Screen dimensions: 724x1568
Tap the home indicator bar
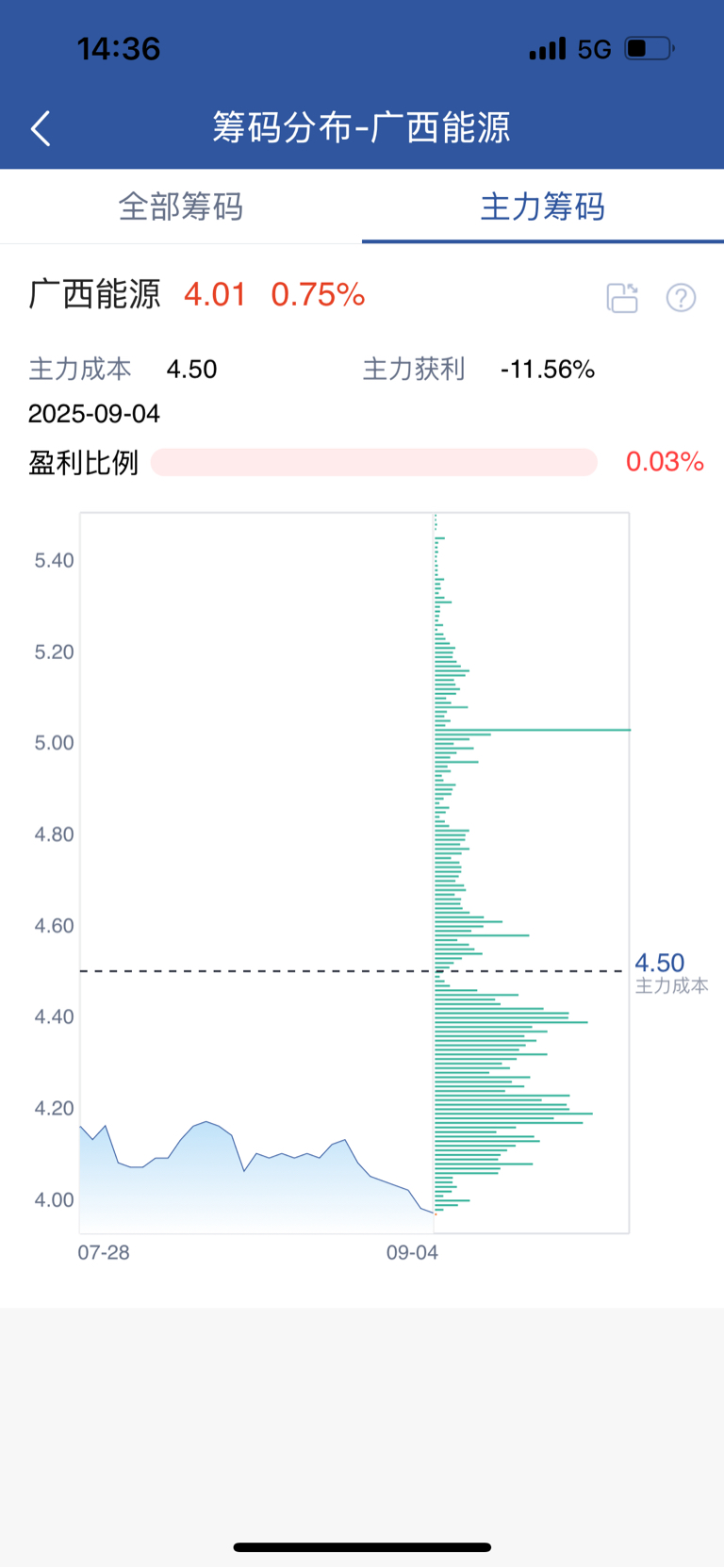tap(362, 1547)
